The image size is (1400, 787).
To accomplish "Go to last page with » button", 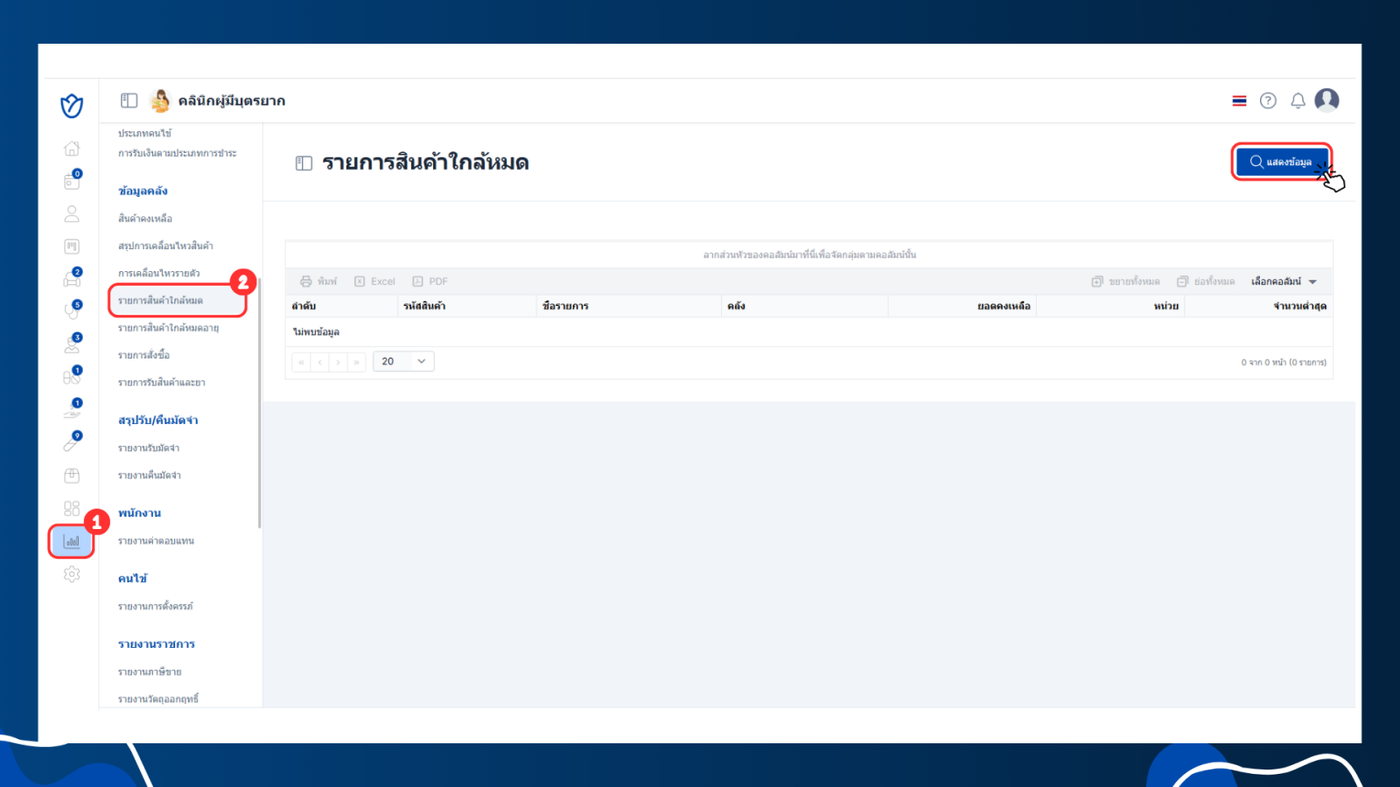I will coord(356,362).
